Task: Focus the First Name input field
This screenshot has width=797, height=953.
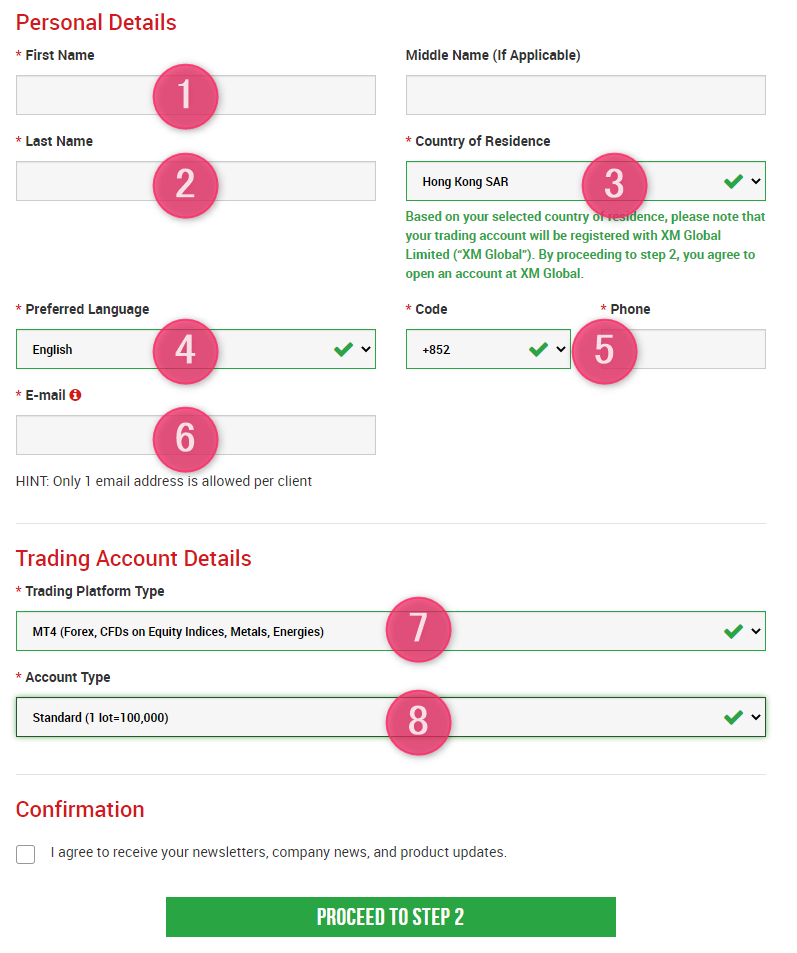Action: [196, 95]
